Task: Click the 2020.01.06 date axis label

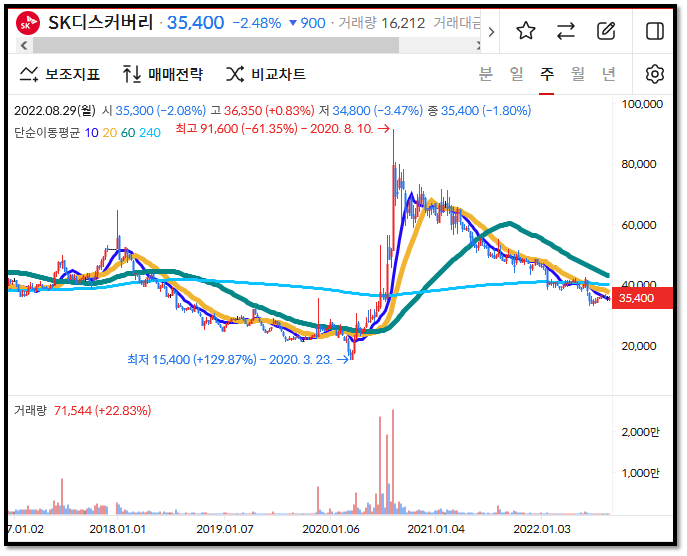Action: click(x=331, y=529)
